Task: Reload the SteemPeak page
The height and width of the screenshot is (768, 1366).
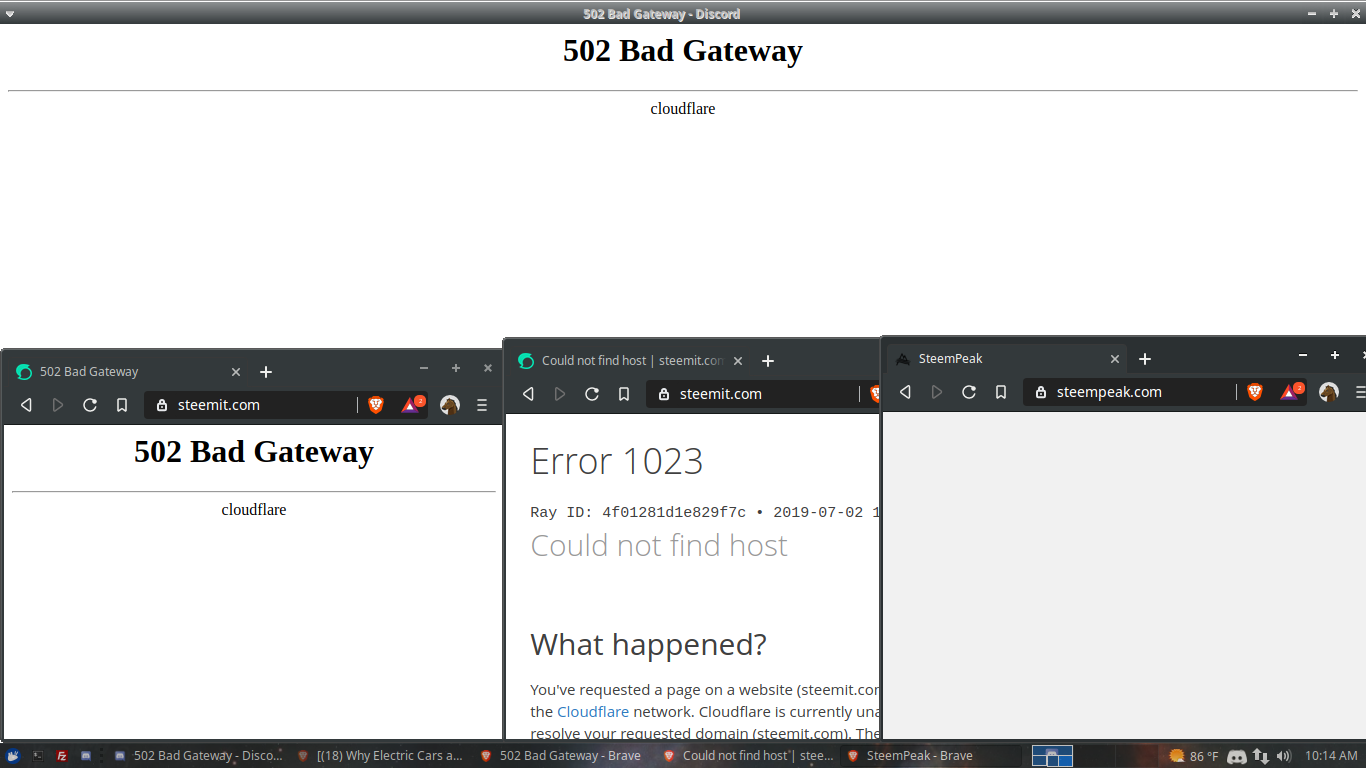Action: (x=969, y=392)
